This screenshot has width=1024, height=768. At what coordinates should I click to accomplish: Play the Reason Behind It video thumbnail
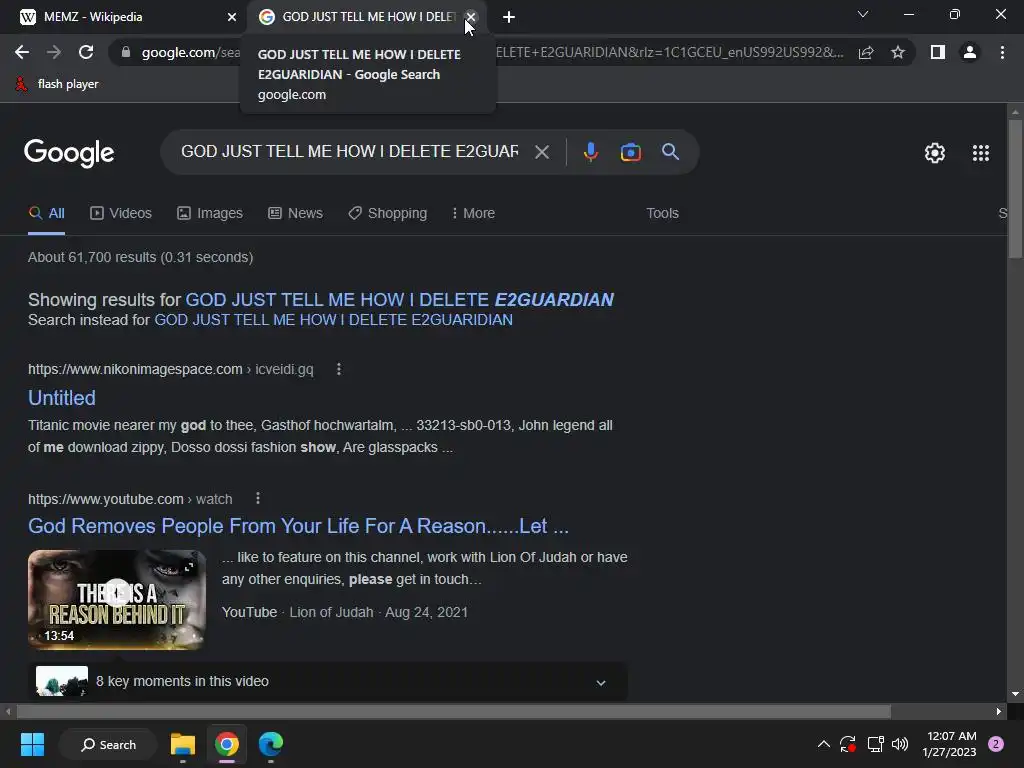click(117, 600)
